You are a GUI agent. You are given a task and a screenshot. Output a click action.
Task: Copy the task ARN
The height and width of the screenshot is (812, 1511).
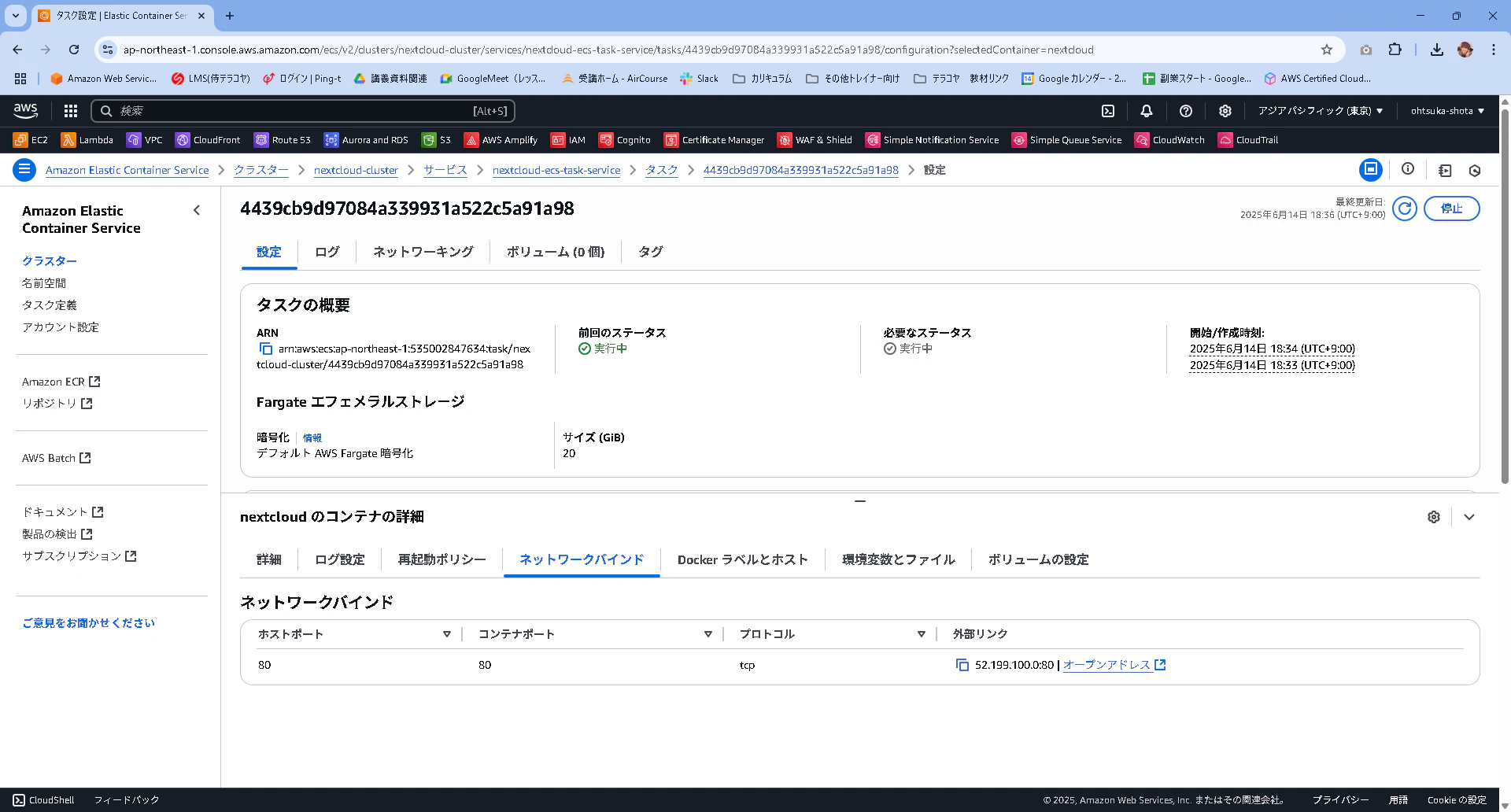pyautogui.click(x=265, y=349)
